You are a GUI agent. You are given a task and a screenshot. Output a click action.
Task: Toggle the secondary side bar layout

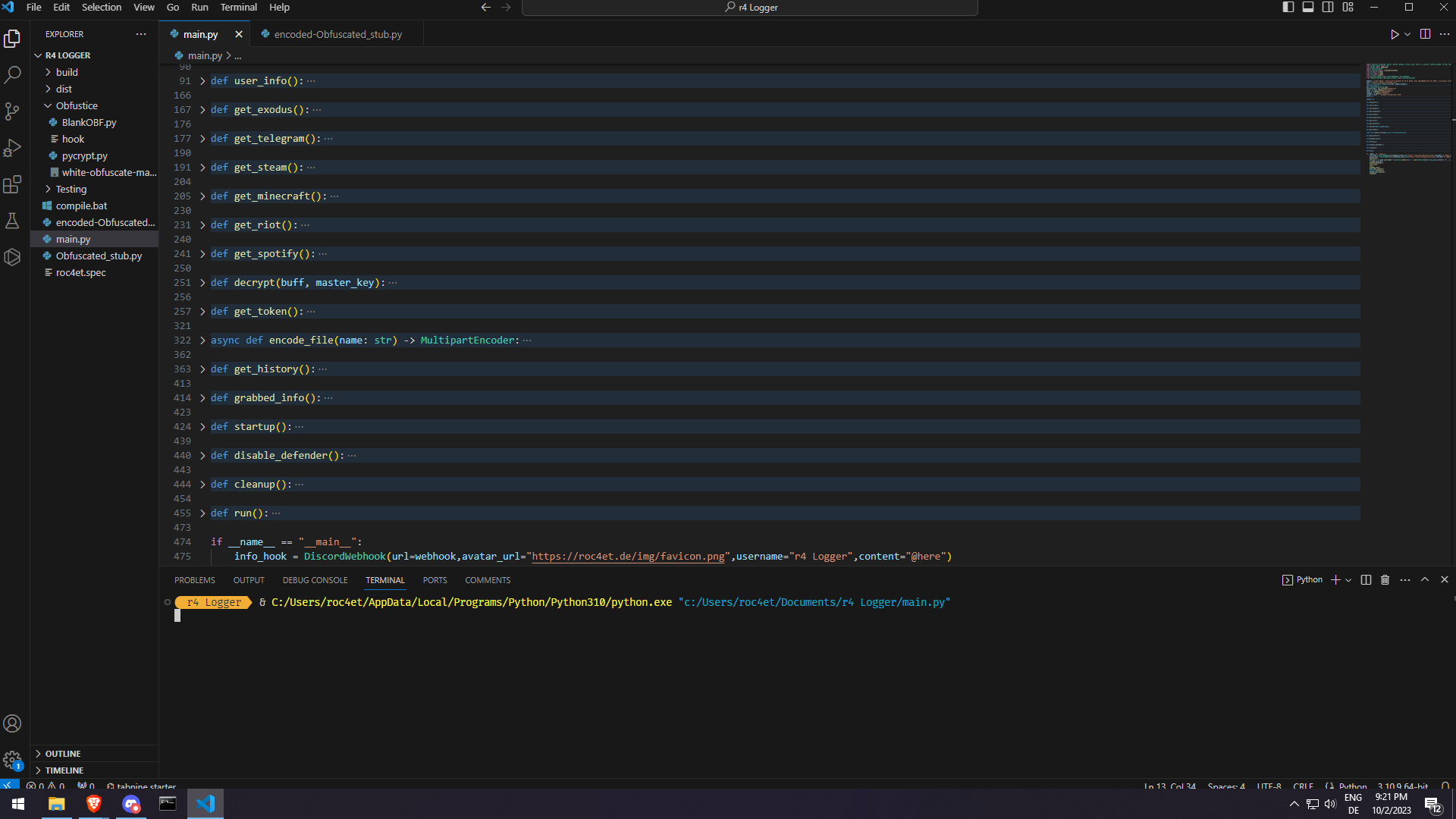pyautogui.click(x=1328, y=8)
